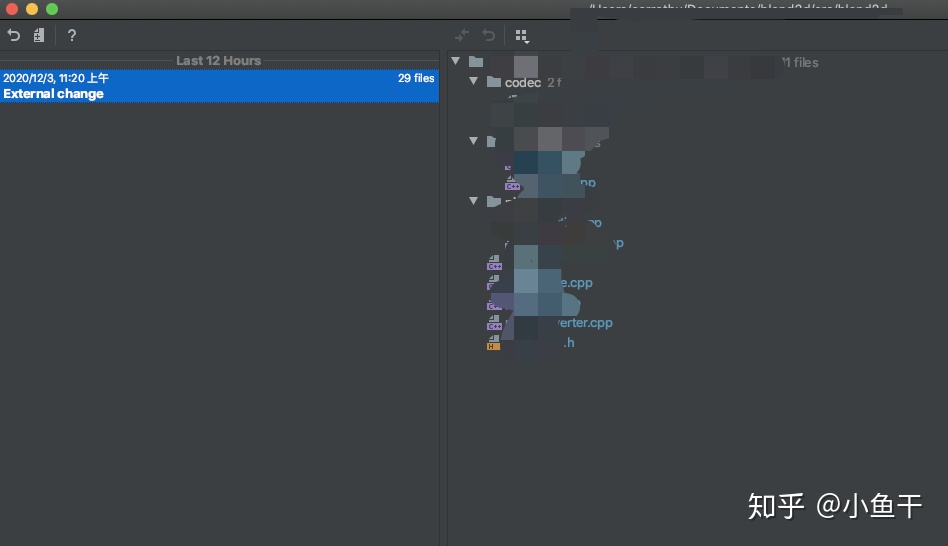The height and width of the screenshot is (546, 948).
Task: Click the Show Diff arrows icon
Action: (x=462, y=35)
